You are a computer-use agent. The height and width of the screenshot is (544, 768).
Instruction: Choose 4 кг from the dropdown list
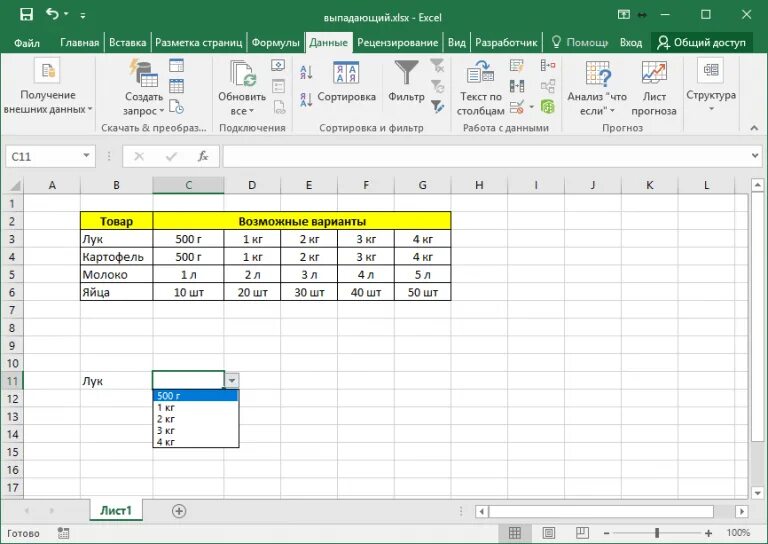coord(195,442)
